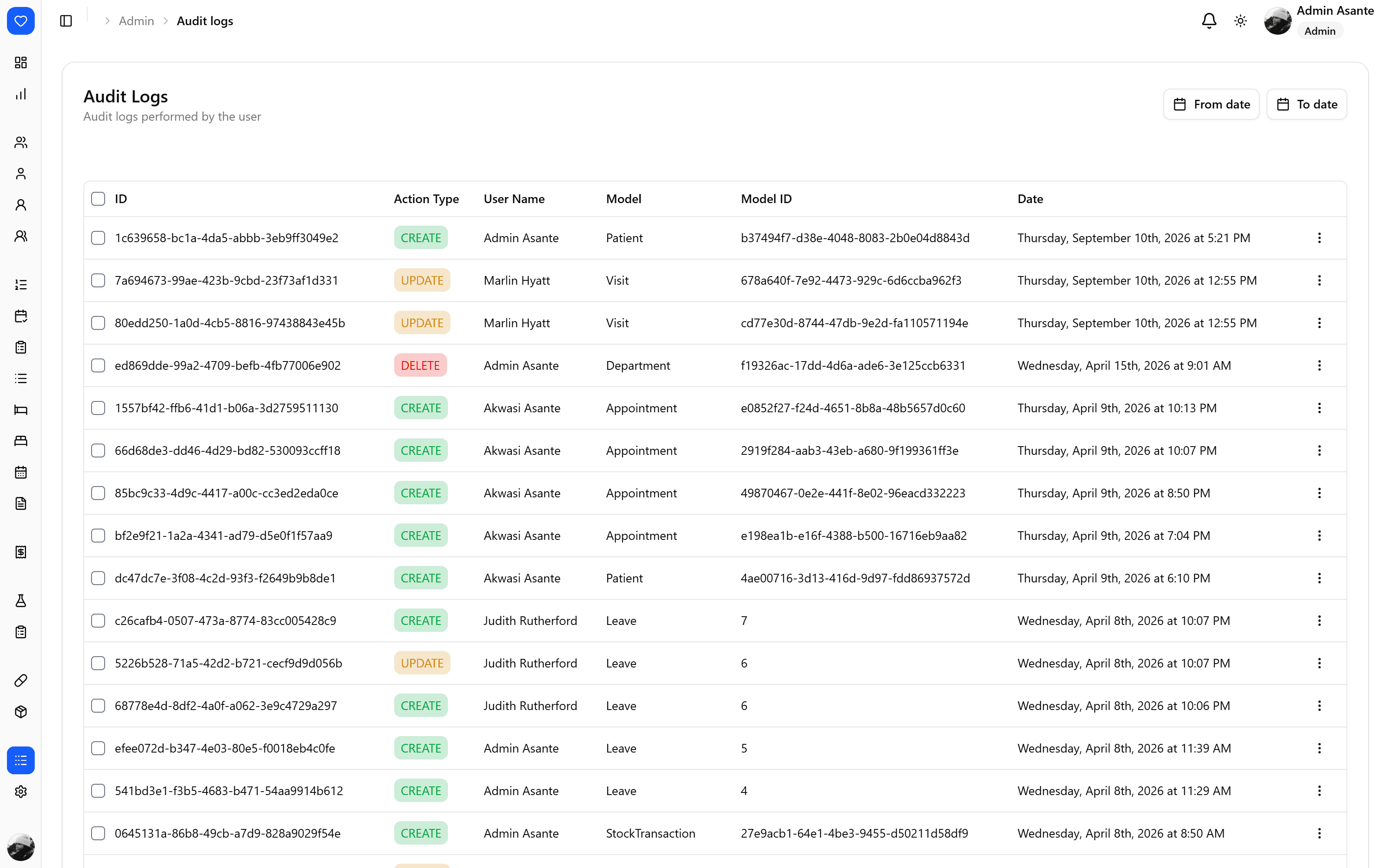Select the row 66d68de3-dd46 checkbox
This screenshot has width=1389, height=868.
(98, 450)
